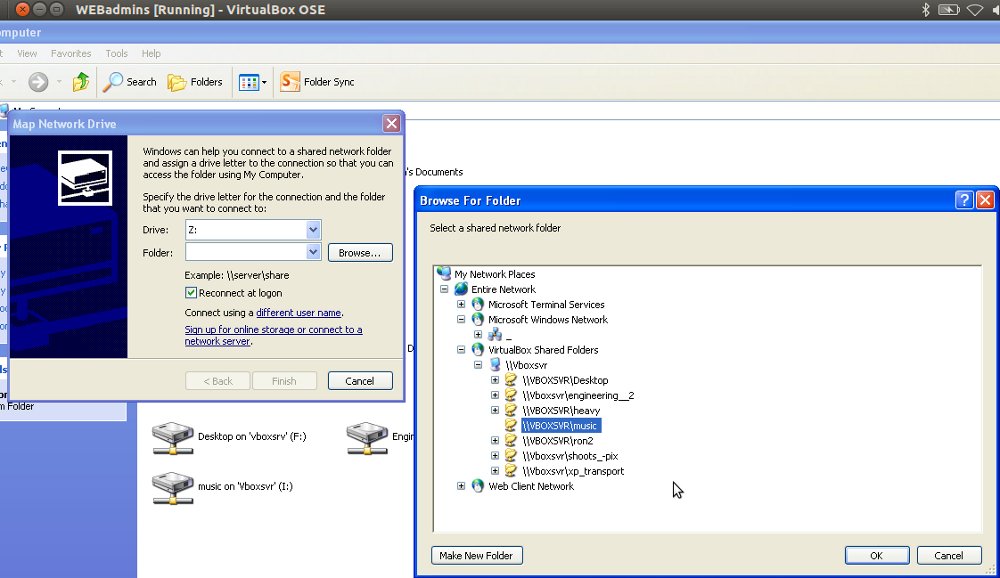Select Desktop on 'vboxsrv' (F:) network drive

pos(230,437)
